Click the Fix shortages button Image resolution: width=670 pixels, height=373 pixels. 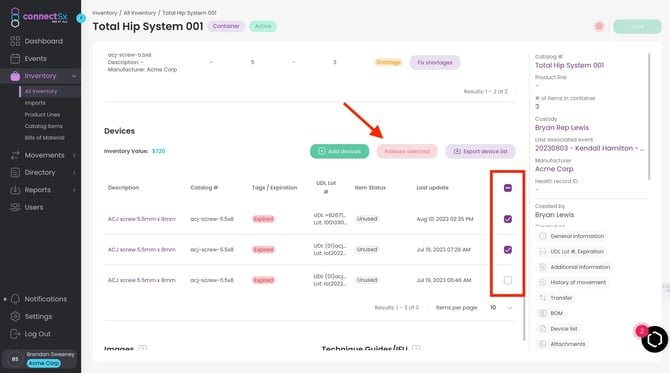click(x=435, y=62)
